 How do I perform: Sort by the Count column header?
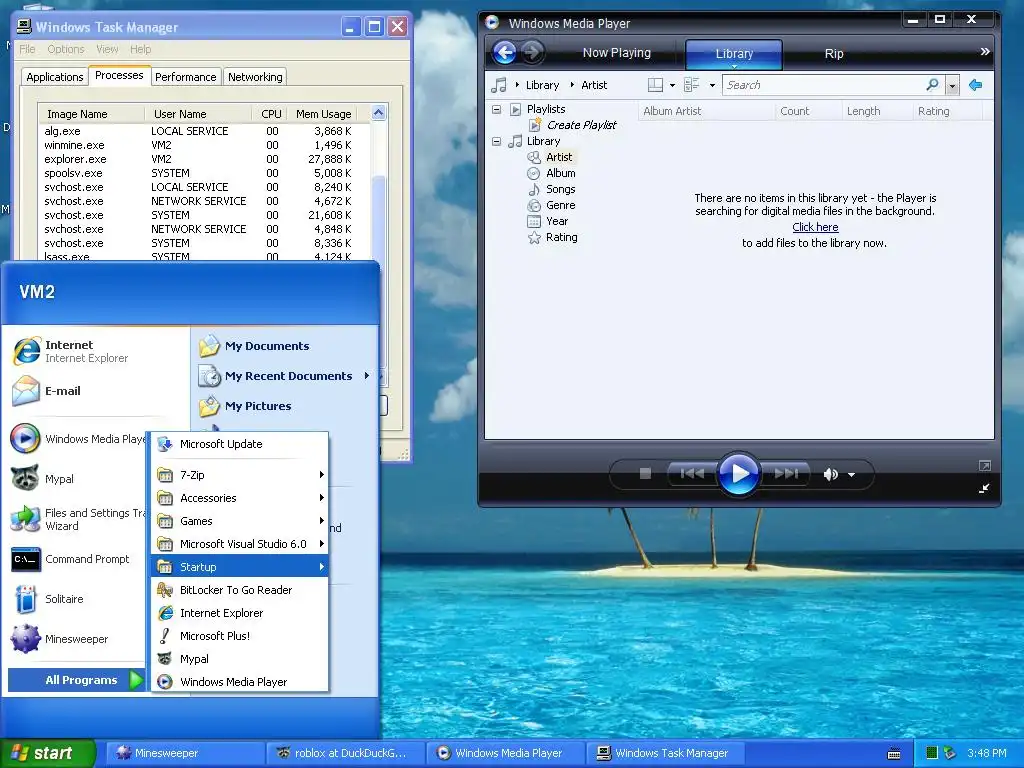click(808, 111)
